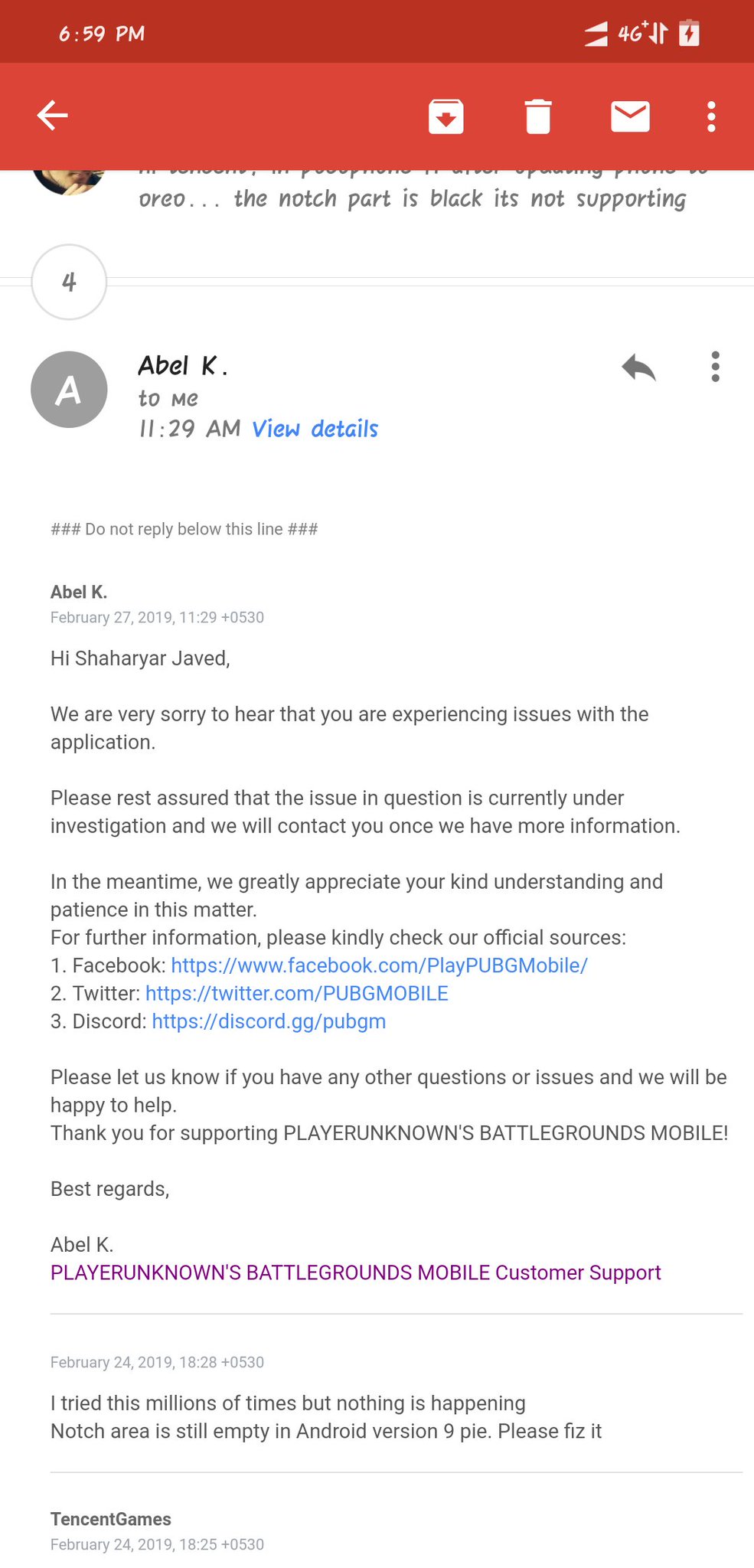The image size is (754, 1568).
Task: Expand the collapsed oreo notch message
Action: [412, 199]
